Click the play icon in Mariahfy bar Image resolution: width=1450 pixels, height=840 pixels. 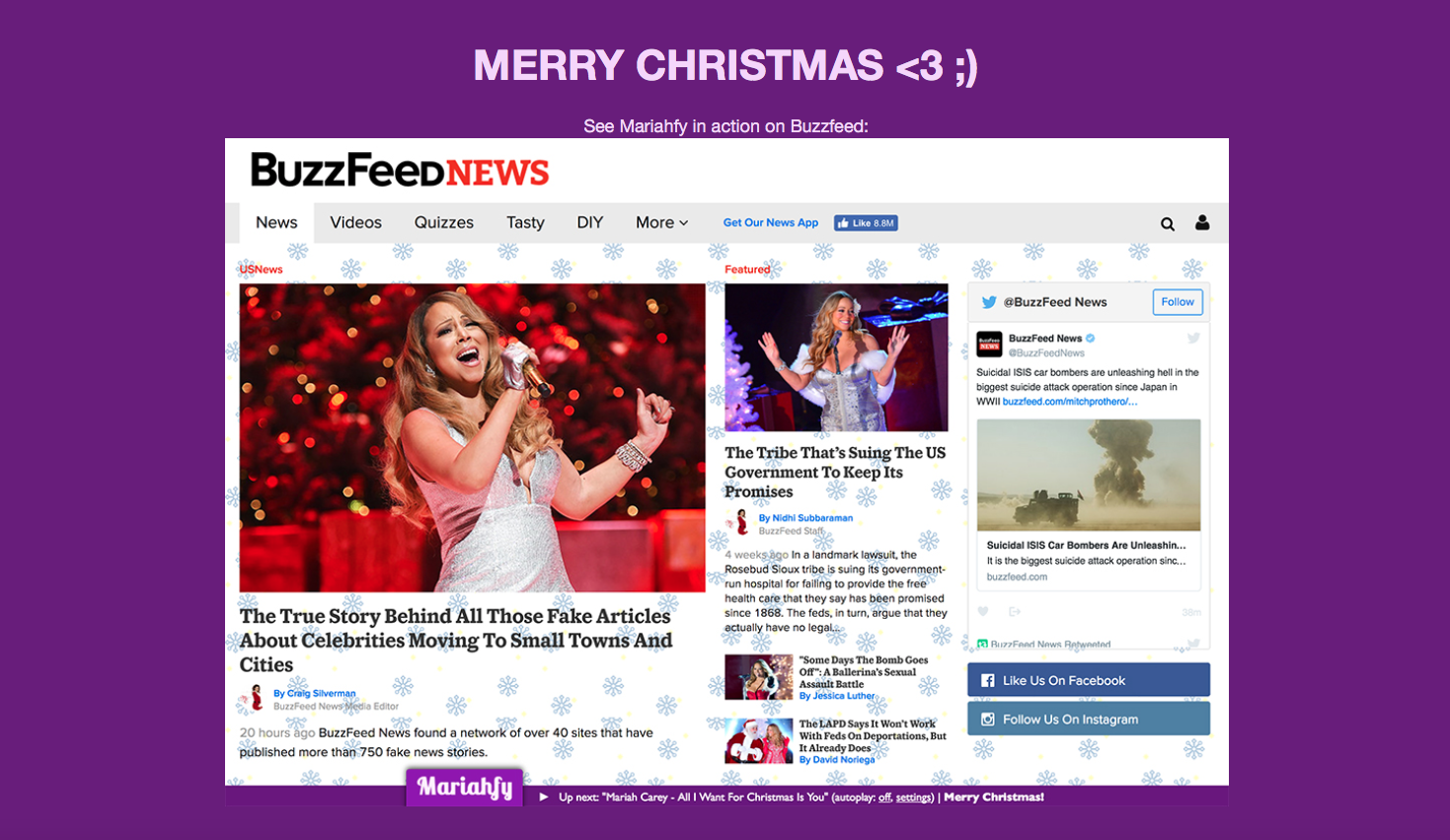tap(544, 797)
